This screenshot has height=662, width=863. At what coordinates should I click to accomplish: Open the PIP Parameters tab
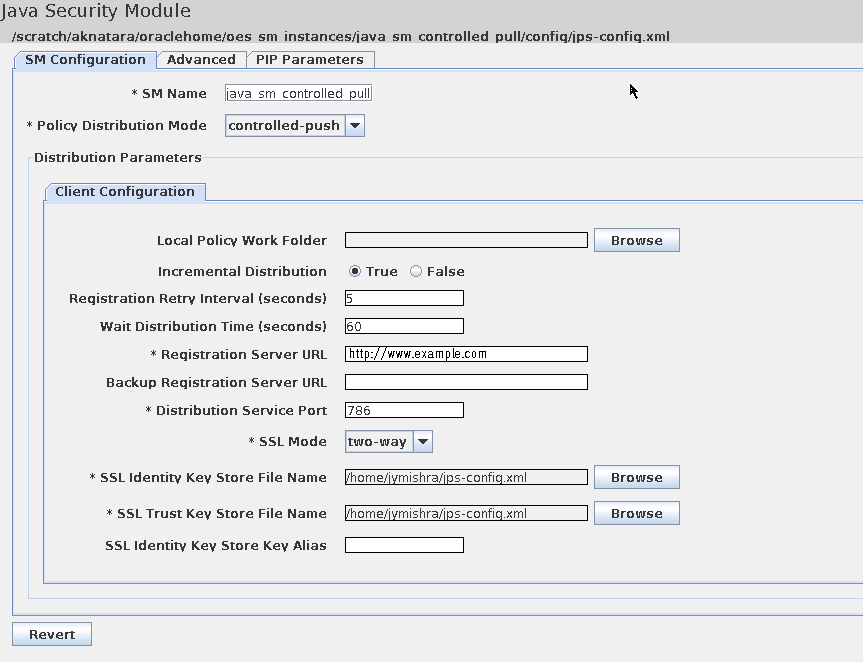coord(310,59)
